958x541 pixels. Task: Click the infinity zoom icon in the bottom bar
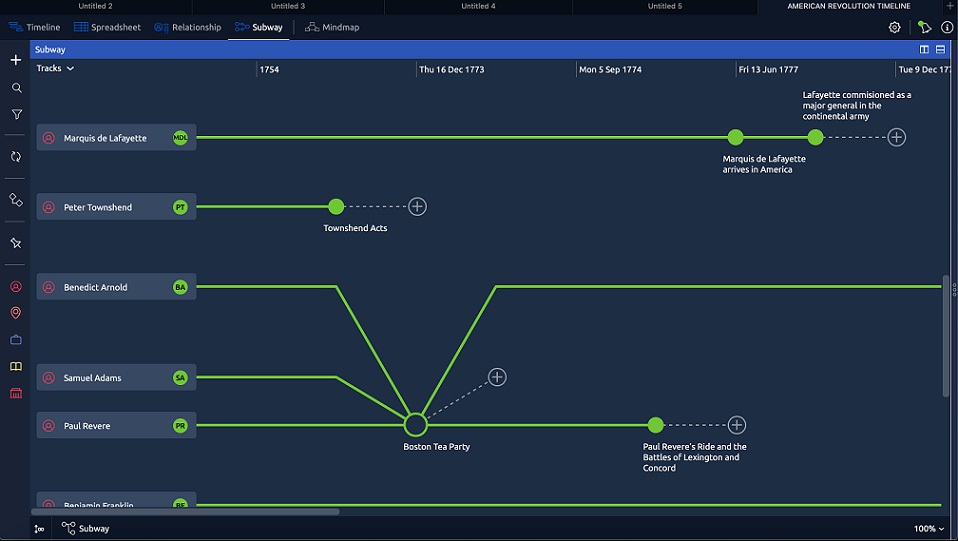[39, 529]
